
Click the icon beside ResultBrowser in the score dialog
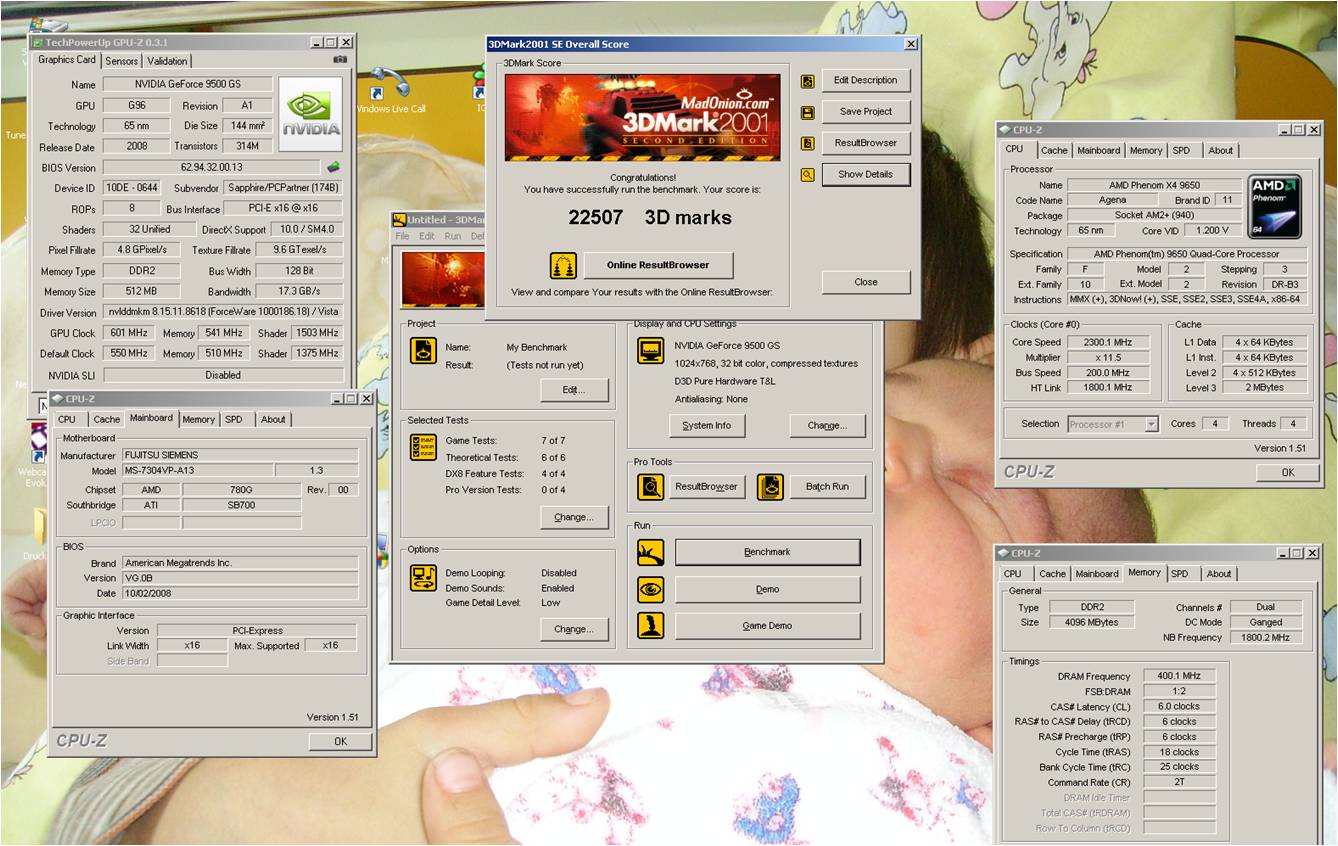click(807, 143)
